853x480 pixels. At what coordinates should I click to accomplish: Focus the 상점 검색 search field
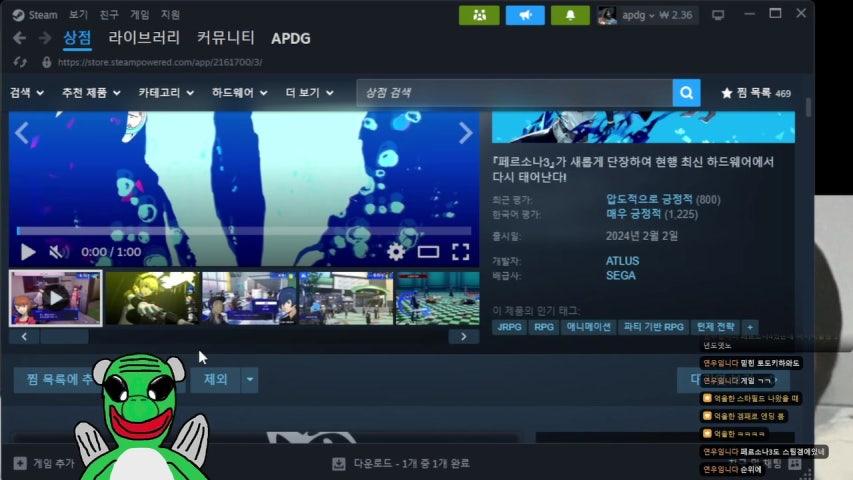pos(515,93)
